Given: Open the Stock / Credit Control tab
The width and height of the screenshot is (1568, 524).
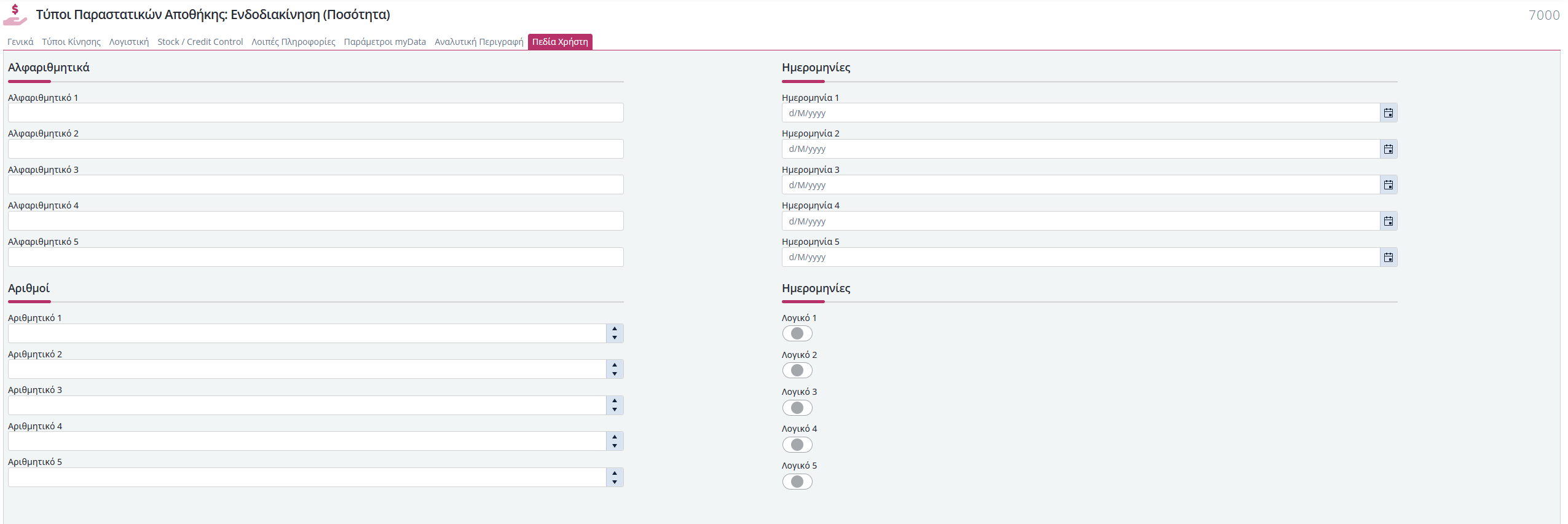Looking at the screenshot, I should click(200, 42).
